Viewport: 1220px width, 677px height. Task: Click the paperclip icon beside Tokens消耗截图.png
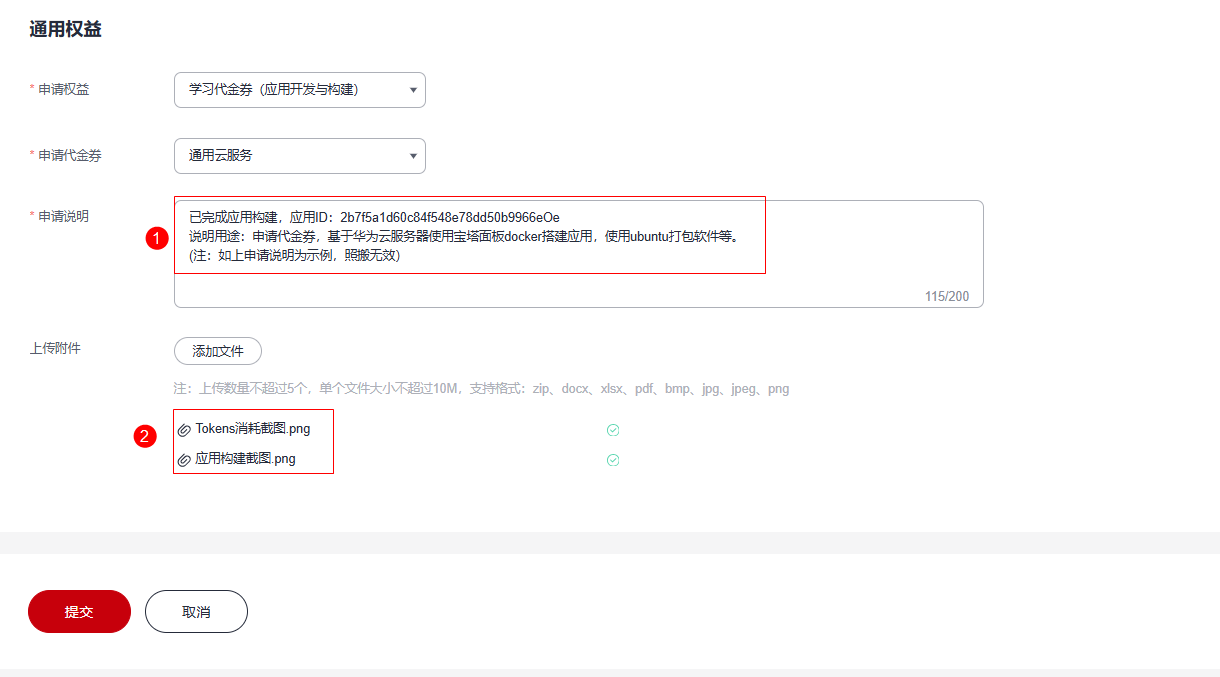point(184,430)
